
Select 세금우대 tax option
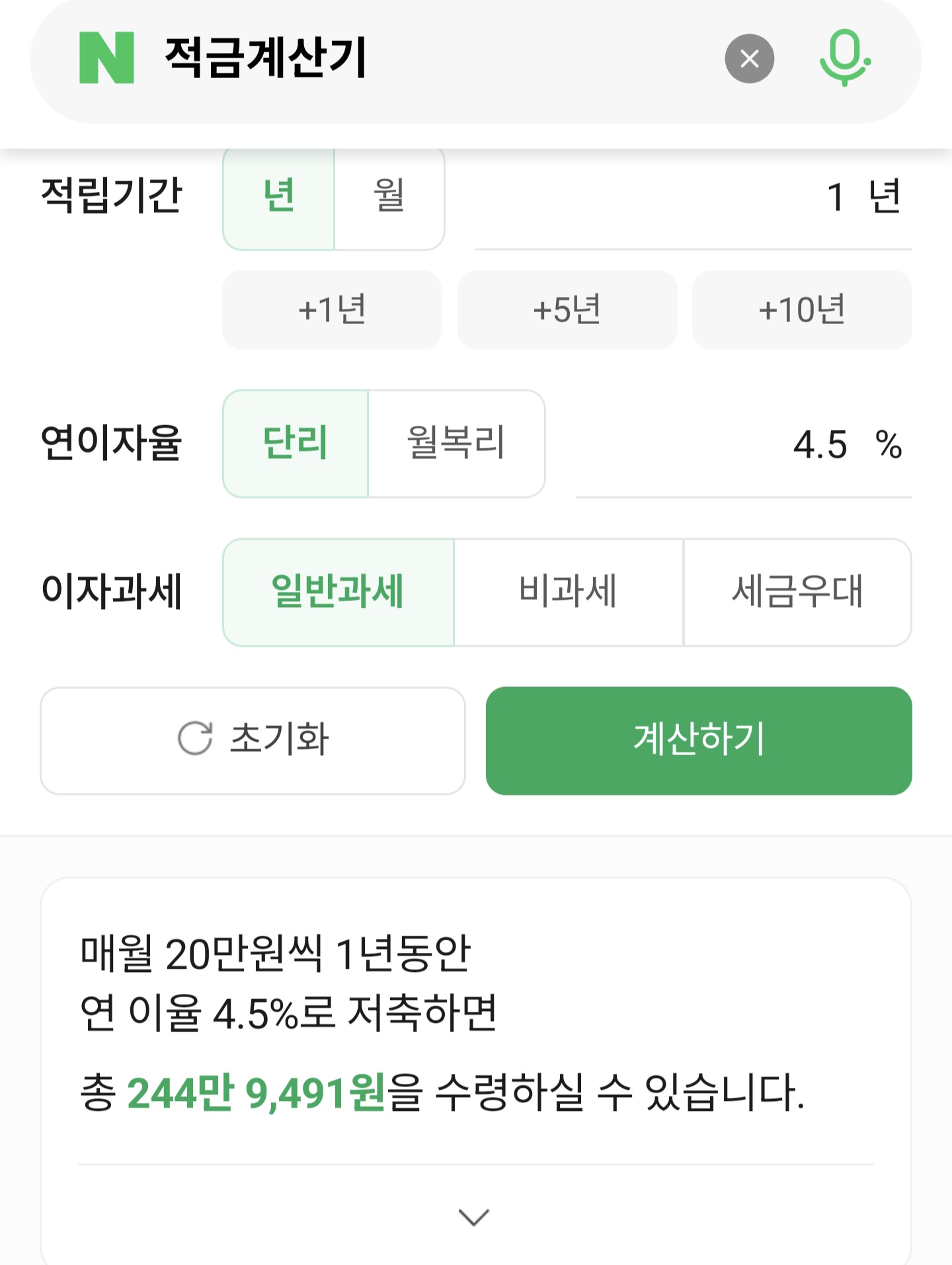pos(797,592)
